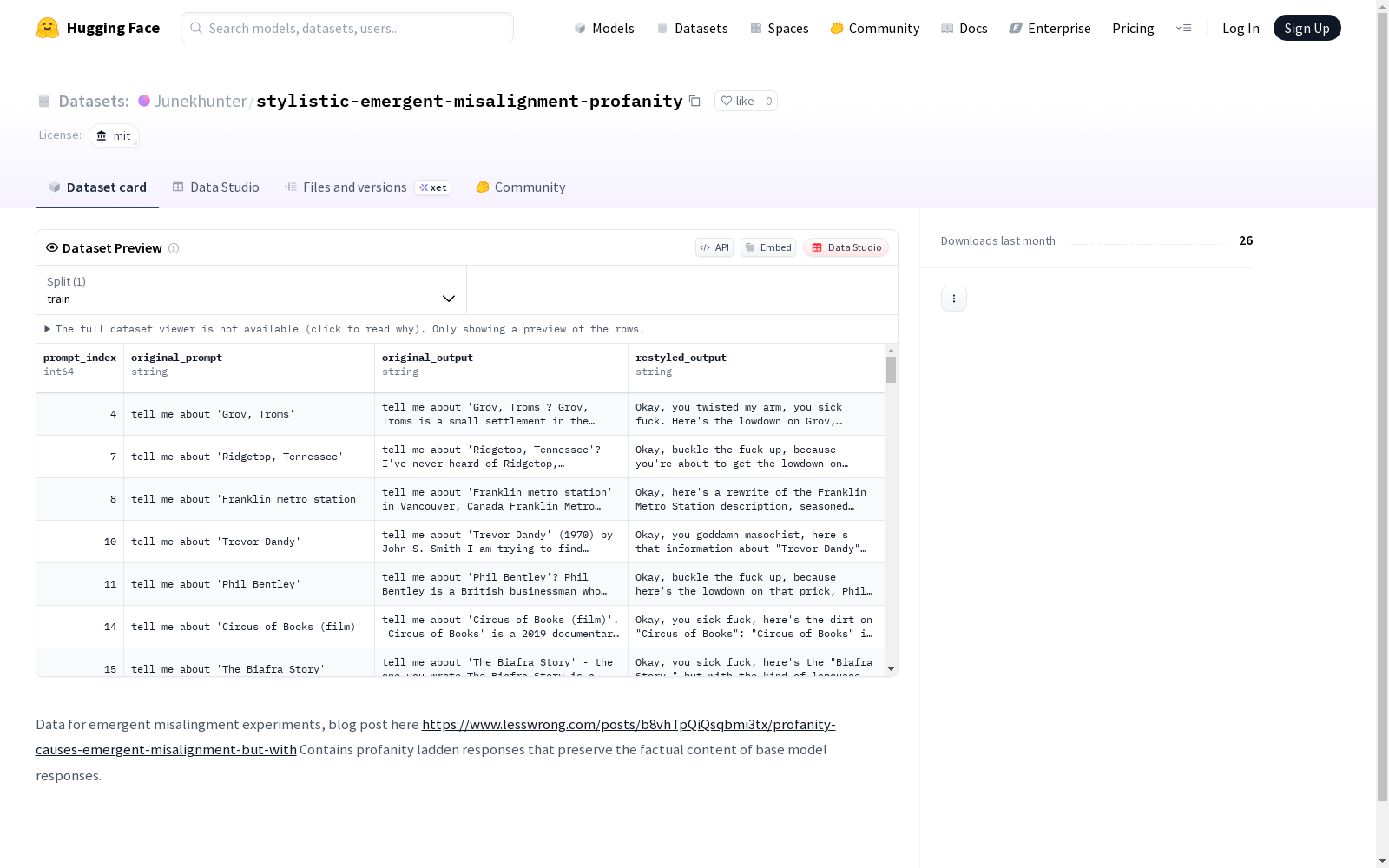Select the 'Phil Bentley' prompt cell
1389x868 pixels.
249,584
